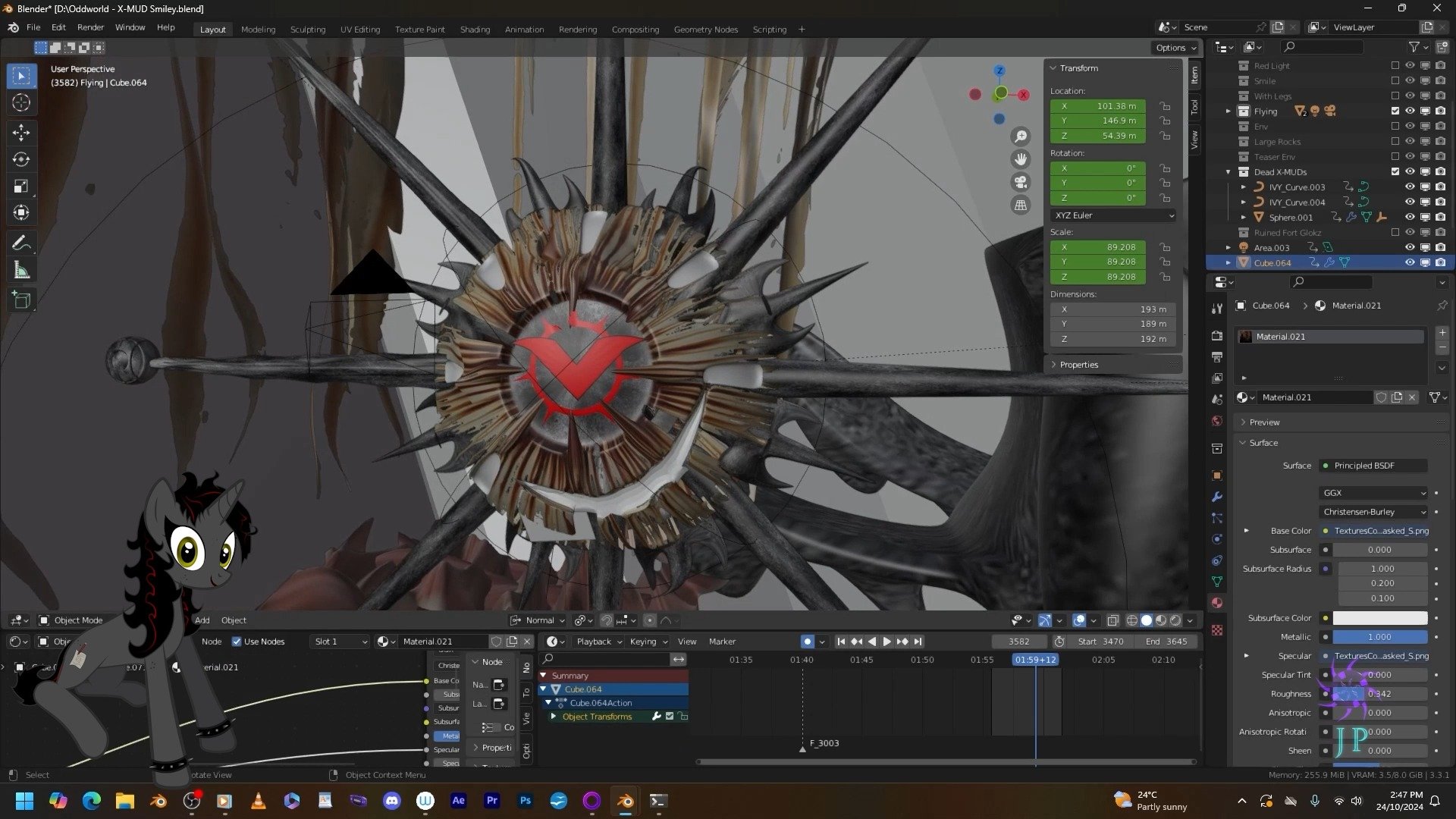The width and height of the screenshot is (1456, 819).
Task: Click the Keying popover in timeline
Action: coord(648,642)
